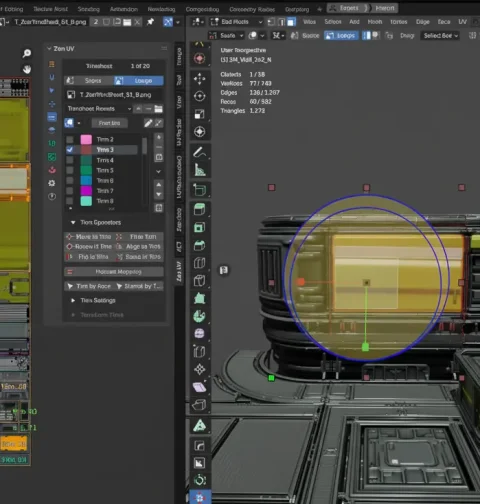Select the Rotate tool in viewport toolbar

(199, 96)
